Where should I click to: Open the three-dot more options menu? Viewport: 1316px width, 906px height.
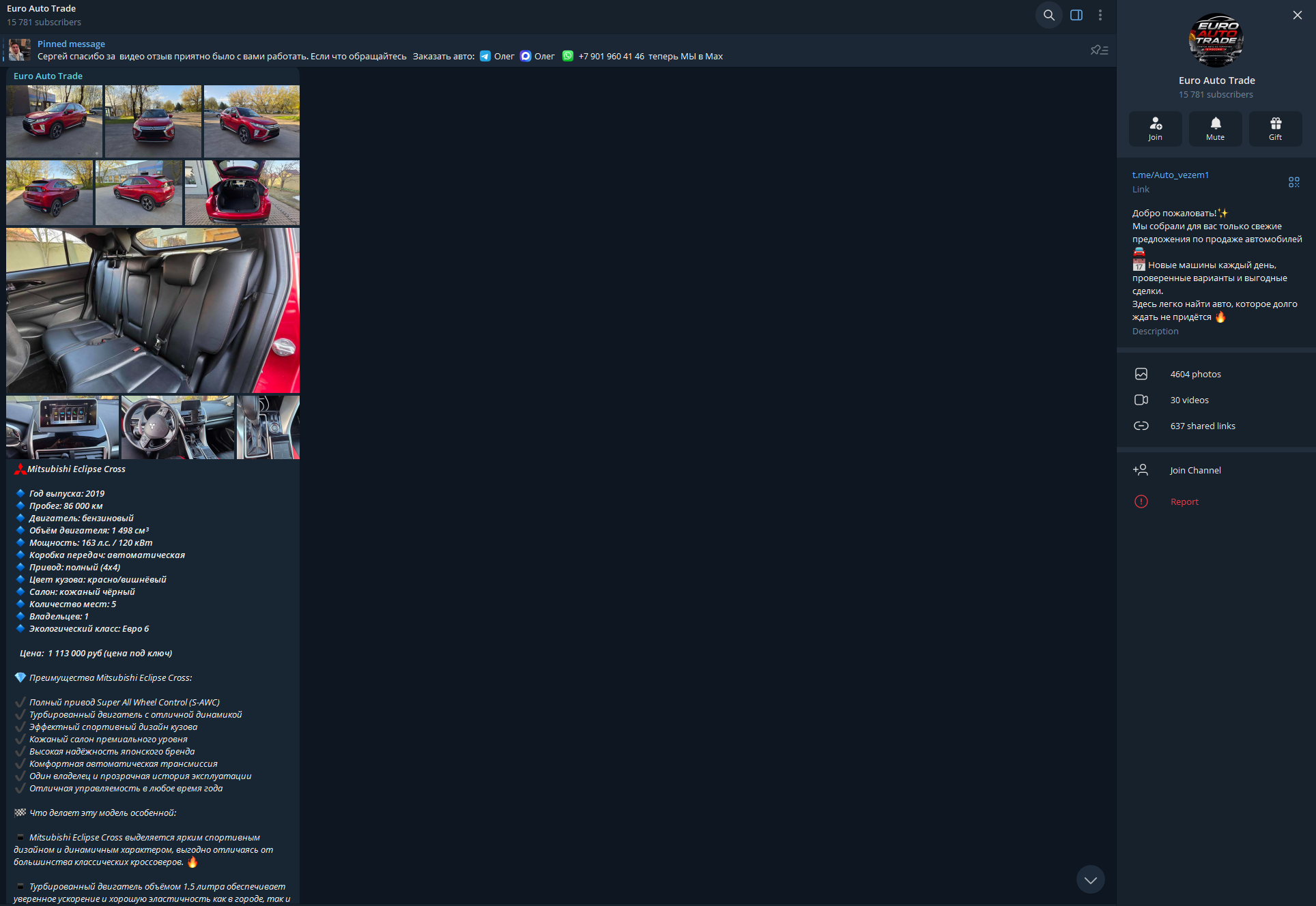coord(1100,15)
